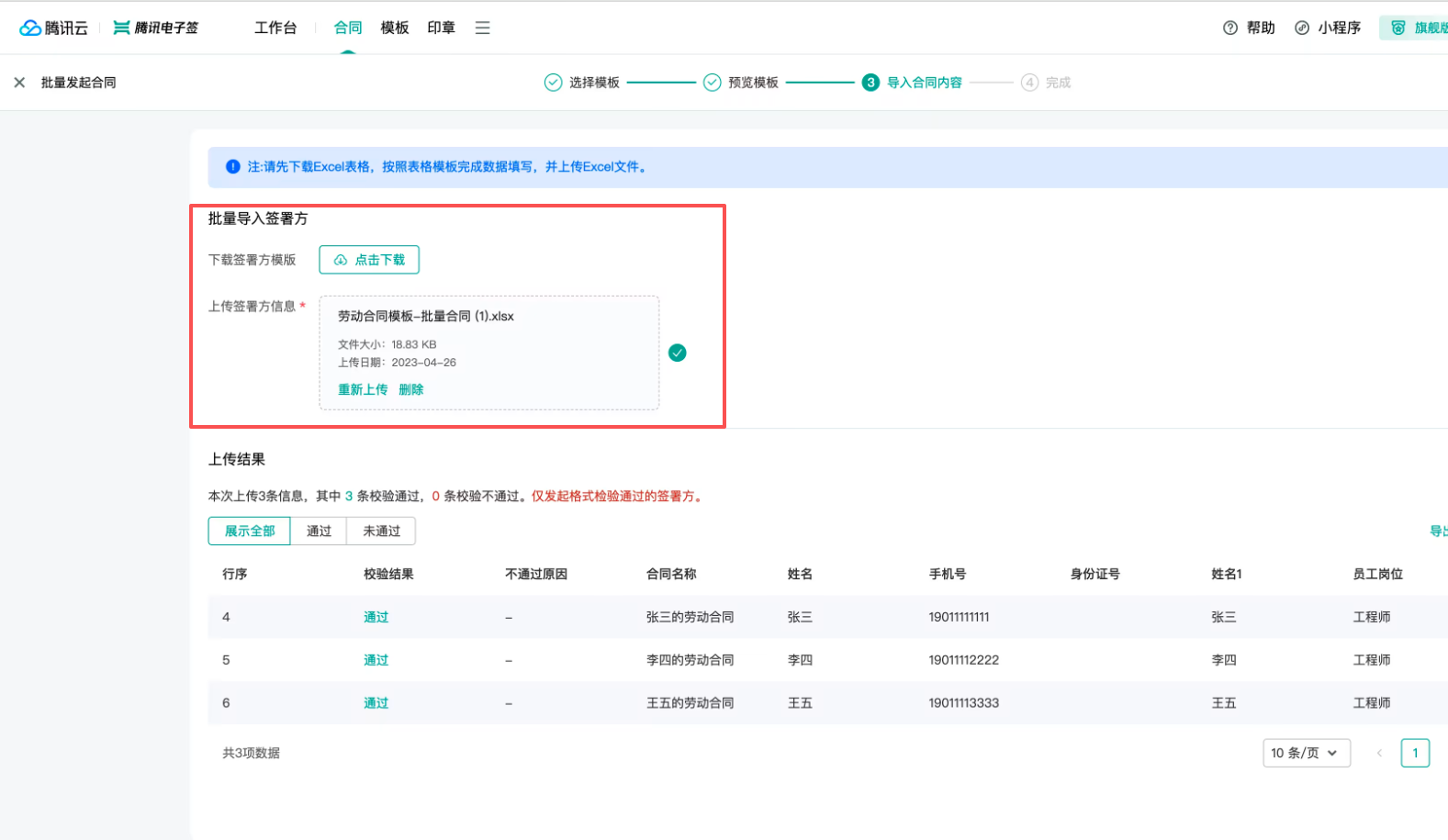Click 通过 result in row 4

[376, 617]
